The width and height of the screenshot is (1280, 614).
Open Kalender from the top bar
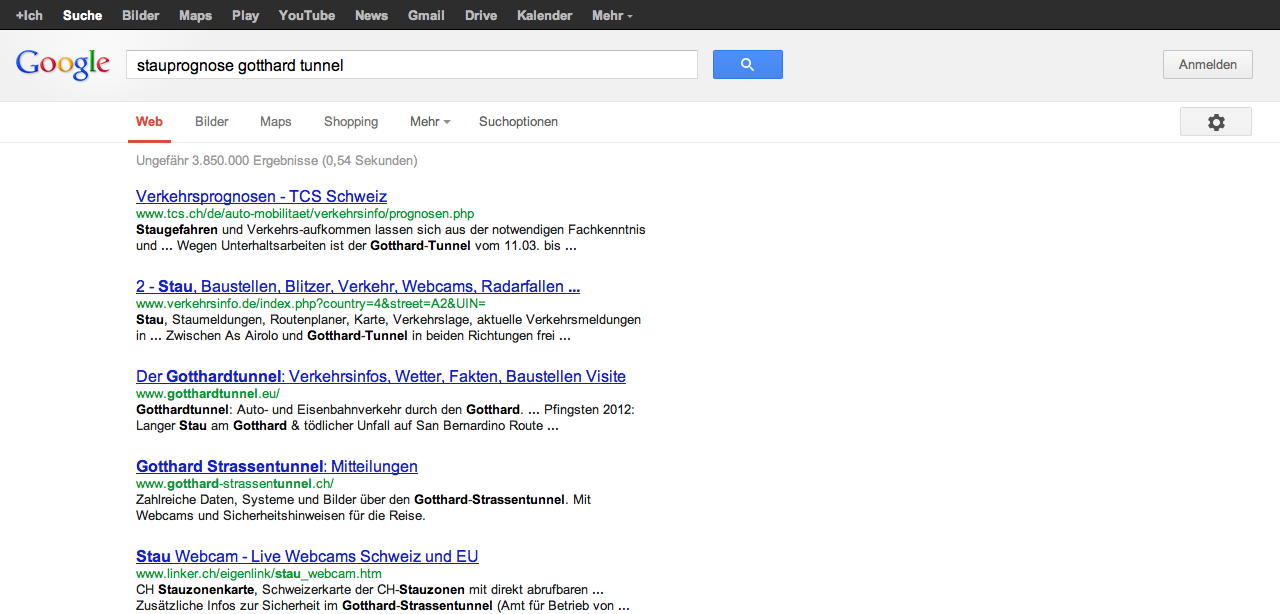(x=544, y=15)
